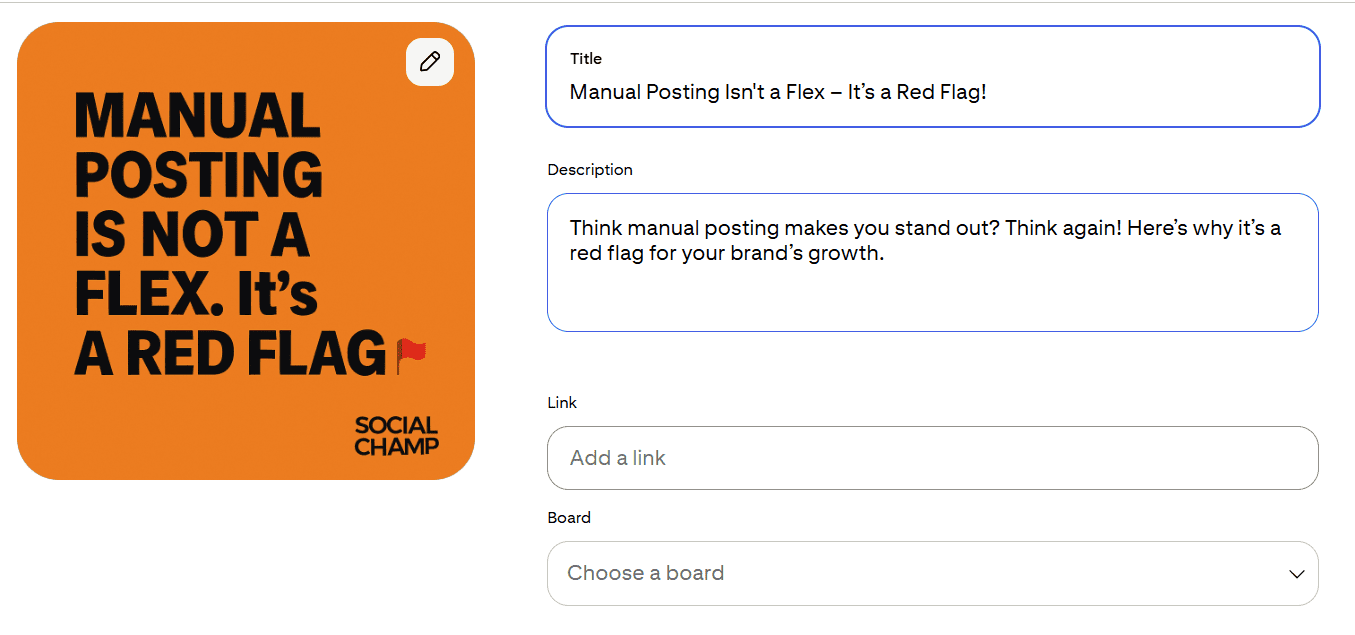This screenshot has height=635, width=1355.
Task: Click after "brand's growth." in the description
Action: 887,254
